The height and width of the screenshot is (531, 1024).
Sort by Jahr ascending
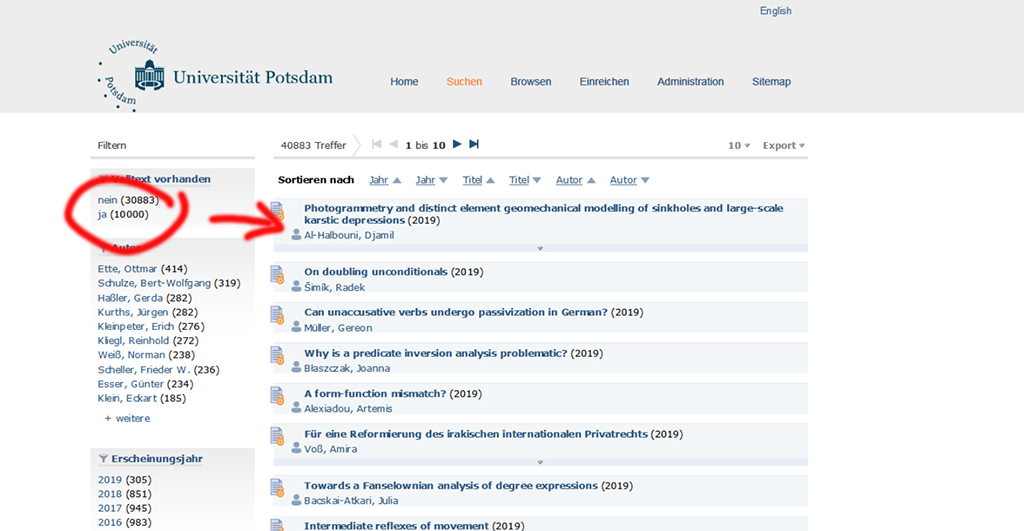[x=385, y=181]
